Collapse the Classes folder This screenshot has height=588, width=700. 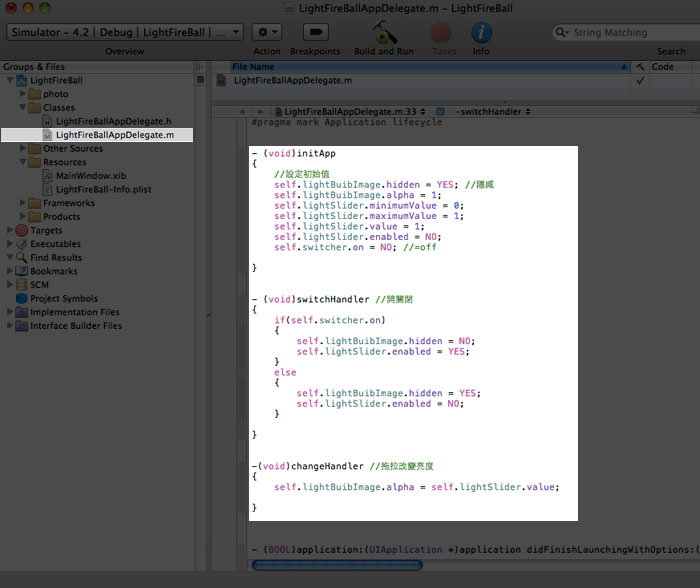pos(23,108)
